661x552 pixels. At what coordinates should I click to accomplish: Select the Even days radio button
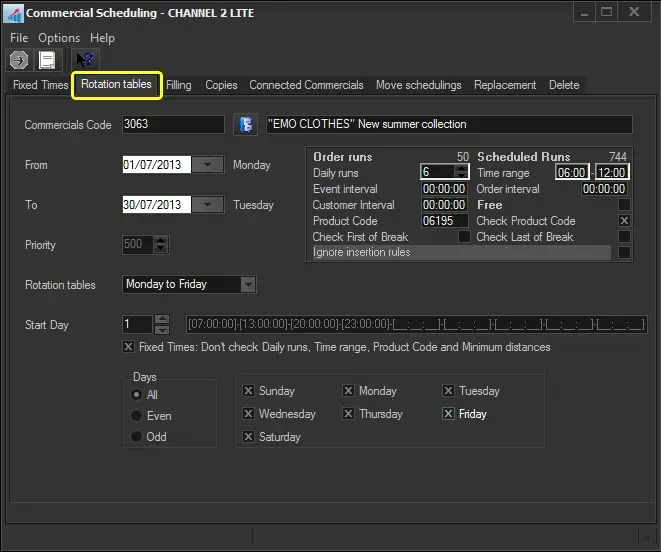point(136,416)
